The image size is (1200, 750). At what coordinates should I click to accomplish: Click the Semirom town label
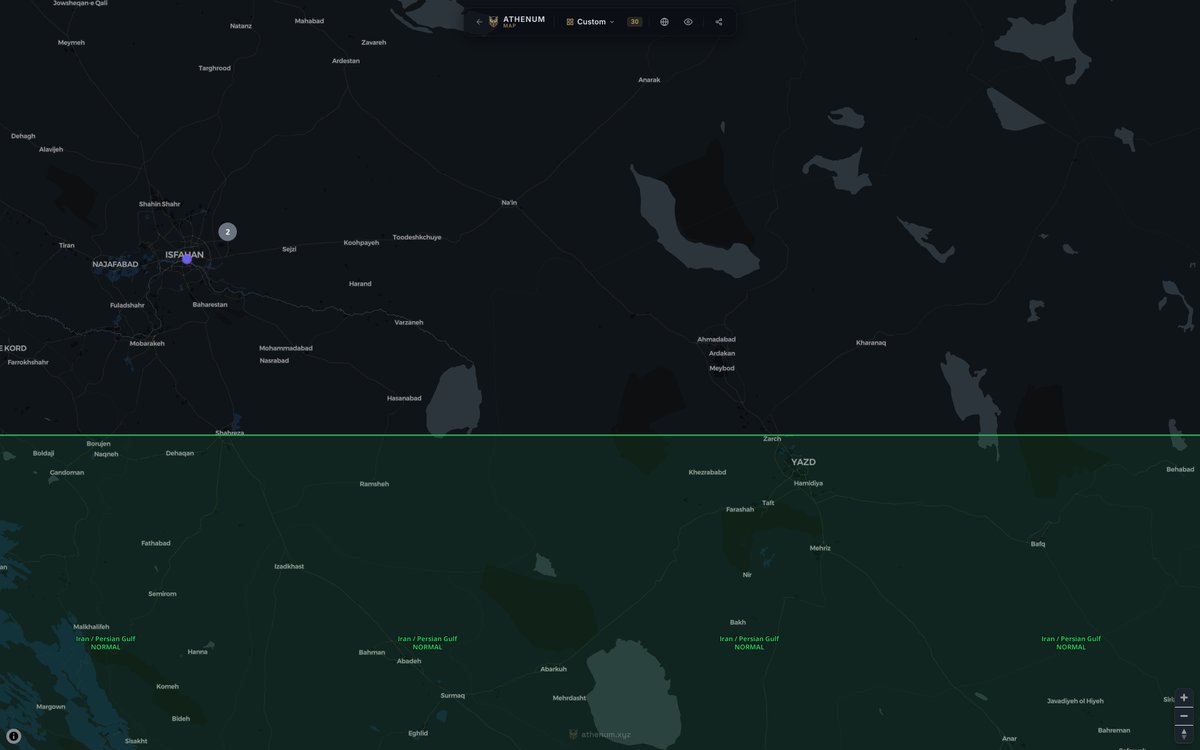point(162,594)
